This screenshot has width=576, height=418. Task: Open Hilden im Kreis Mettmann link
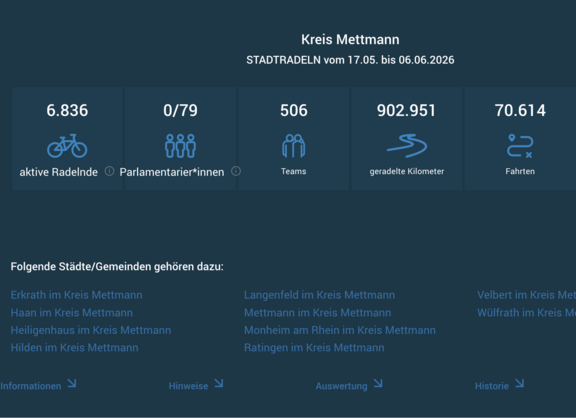75,347
